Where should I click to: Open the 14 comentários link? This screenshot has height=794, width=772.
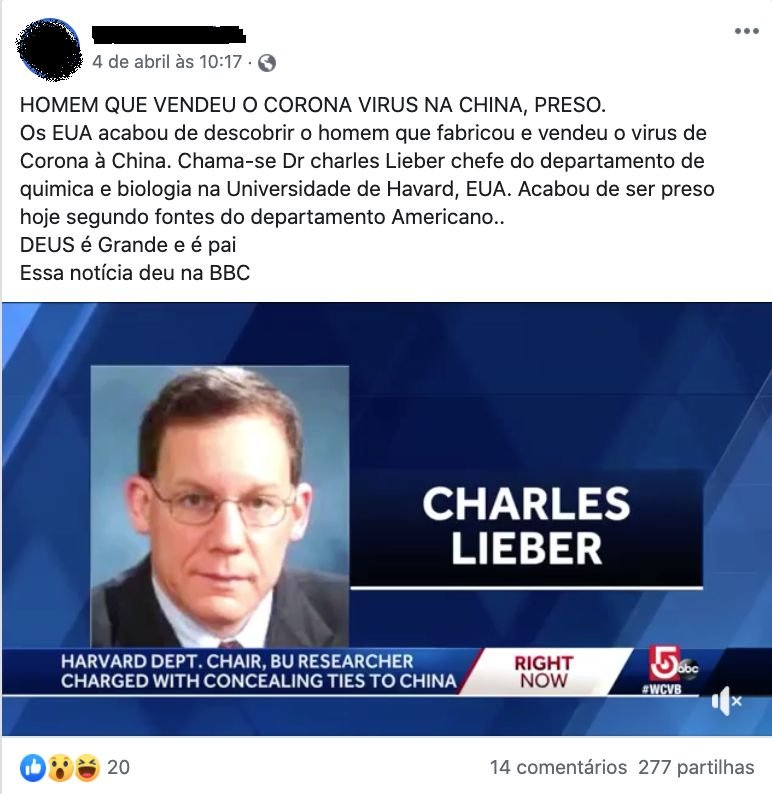(x=558, y=768)
